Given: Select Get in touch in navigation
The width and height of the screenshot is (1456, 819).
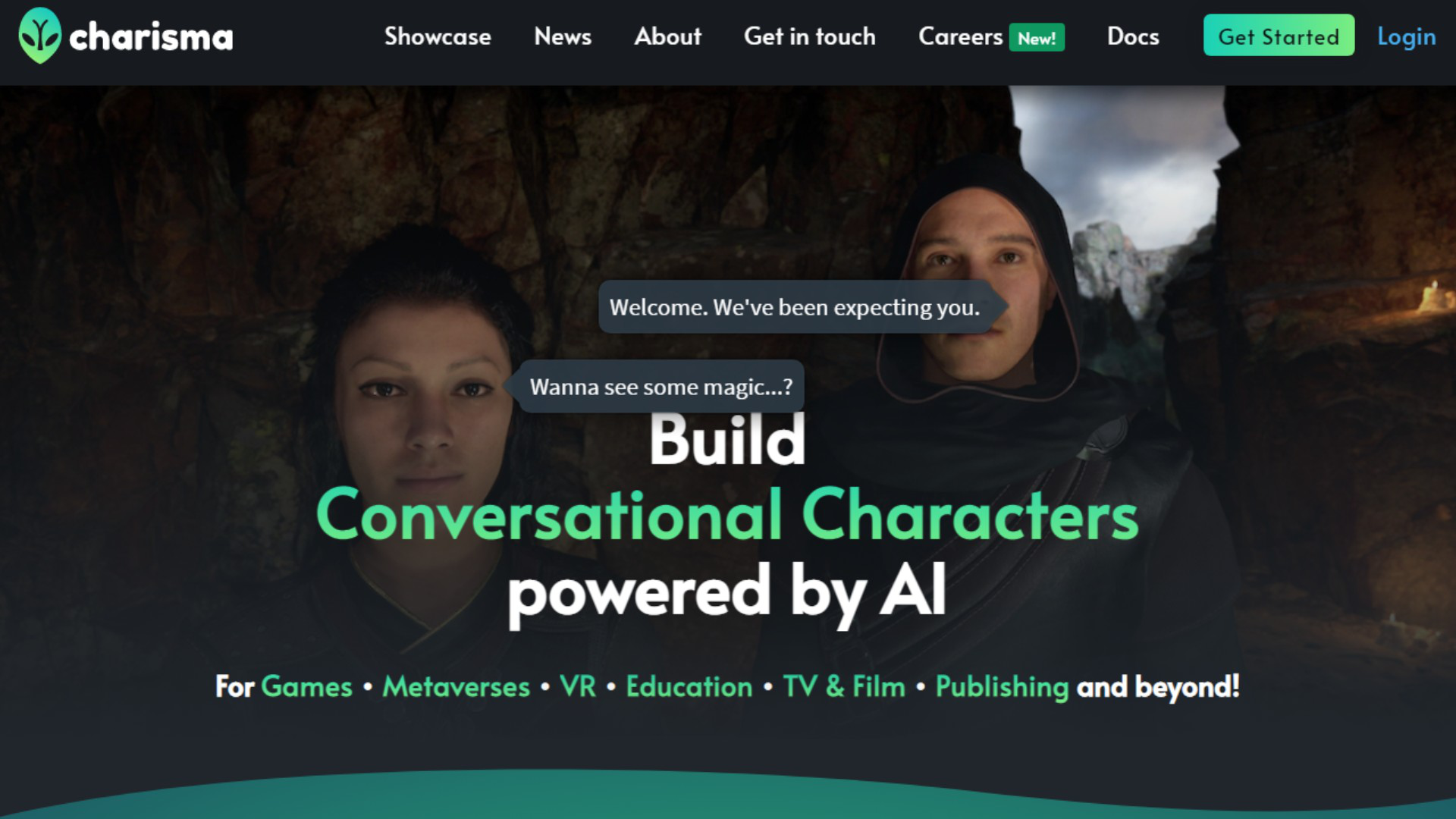Looking at the screenshot, I should [x=810, y=36].
